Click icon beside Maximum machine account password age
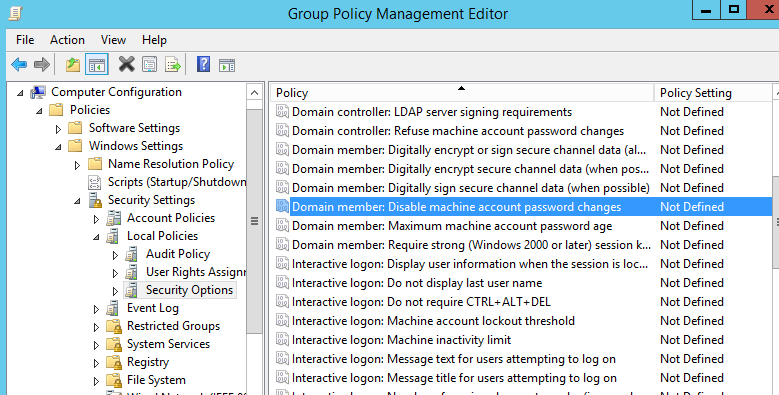The height and width of the screenshot is (395, 779). tap(282, 226)
